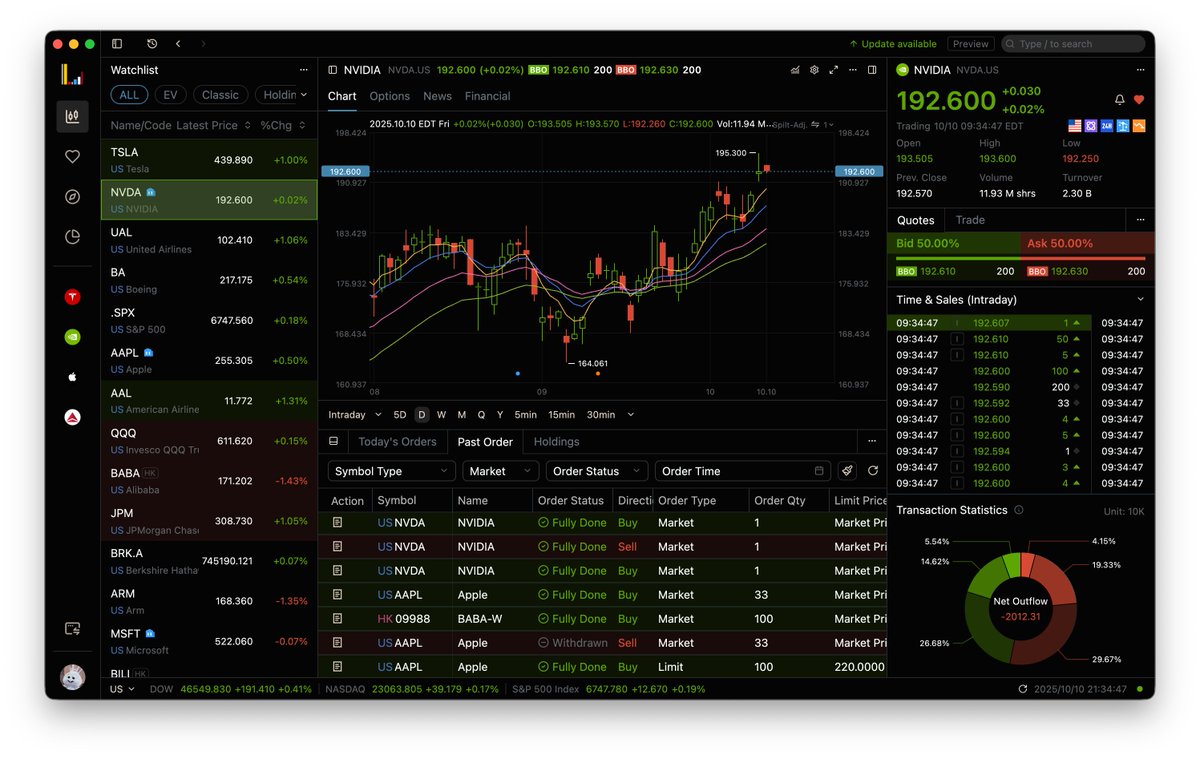1200x759 pixels.
Task: Open the green NVIDIA logo shortcut in the left sidebar
Action: [72, 337]
